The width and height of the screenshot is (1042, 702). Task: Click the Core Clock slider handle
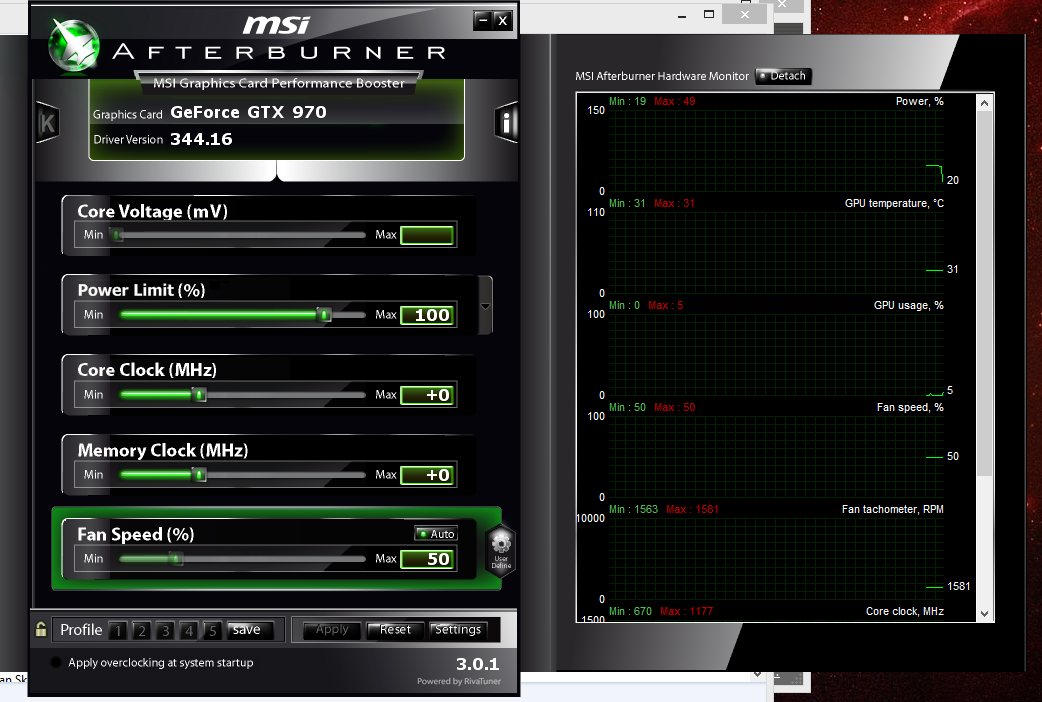199,395
